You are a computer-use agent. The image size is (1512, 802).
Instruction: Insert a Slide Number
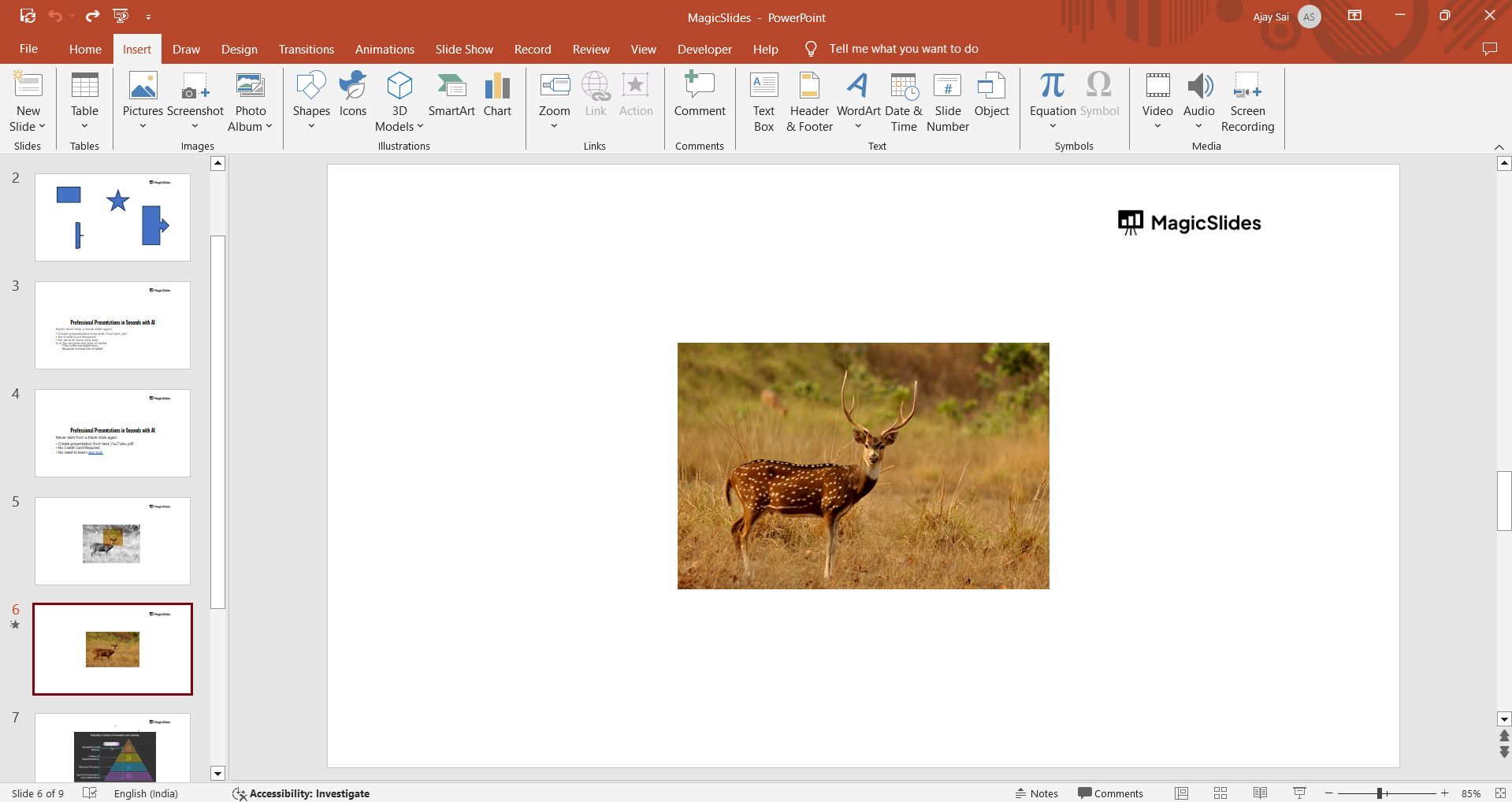click(947, 102)
